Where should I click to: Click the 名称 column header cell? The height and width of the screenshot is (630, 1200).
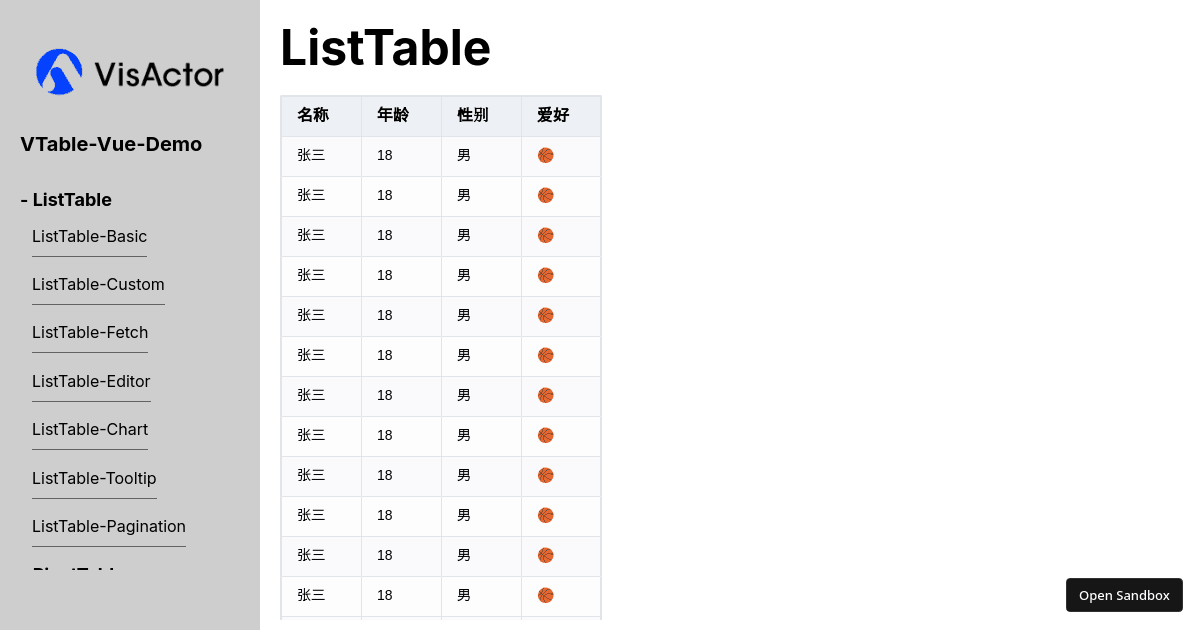(312, 115)
